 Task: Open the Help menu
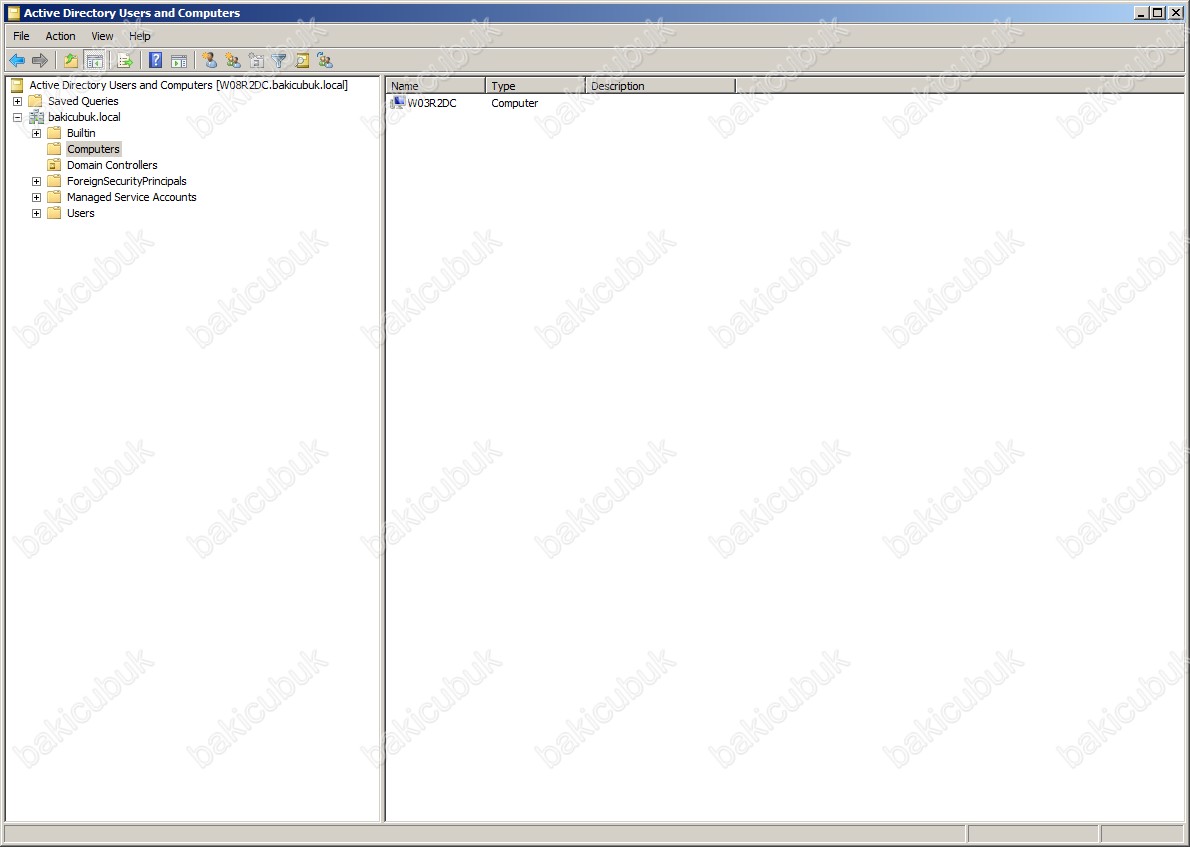(140, 36)
